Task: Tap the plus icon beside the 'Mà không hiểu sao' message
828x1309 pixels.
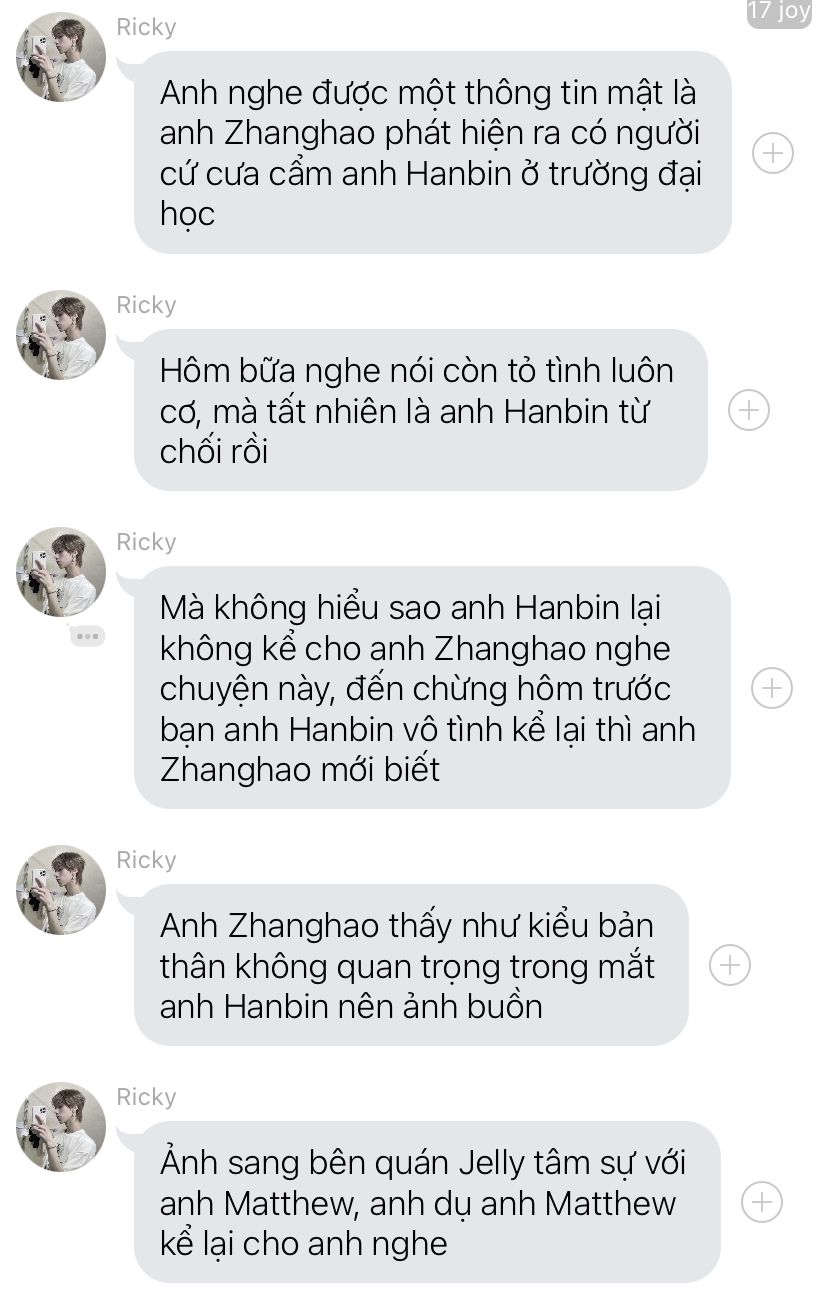Action: click(x=772, y=688)
